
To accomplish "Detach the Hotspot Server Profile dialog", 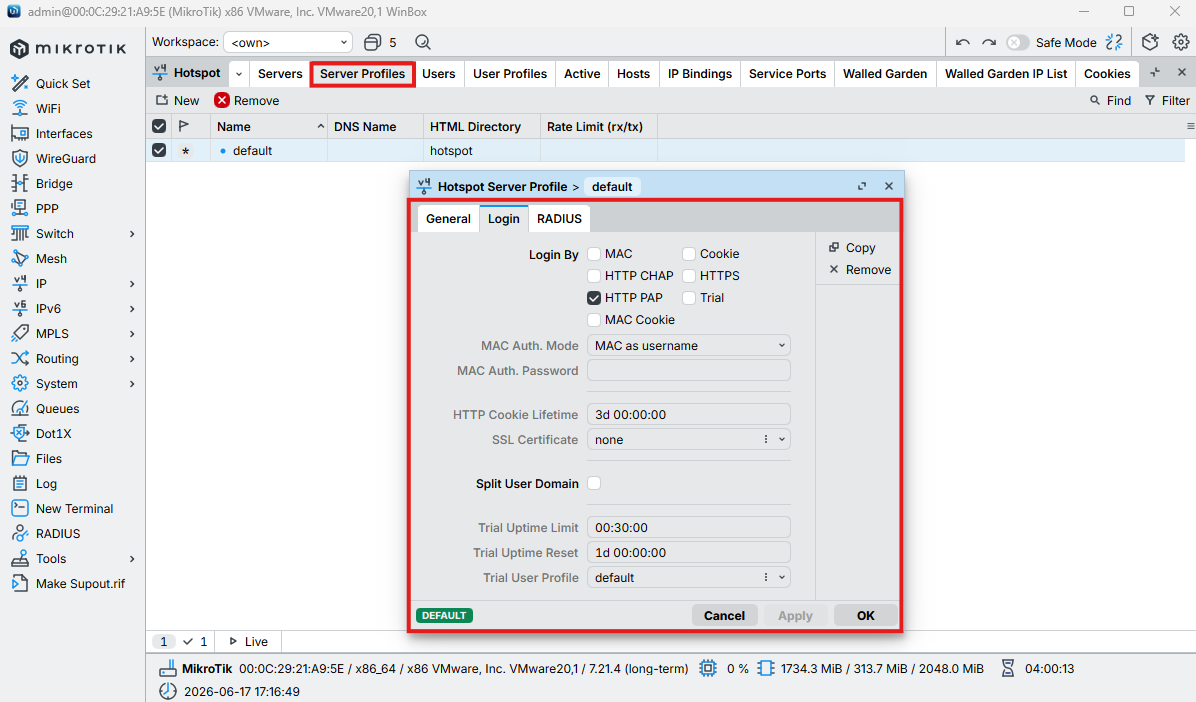I will click(862, 186).
